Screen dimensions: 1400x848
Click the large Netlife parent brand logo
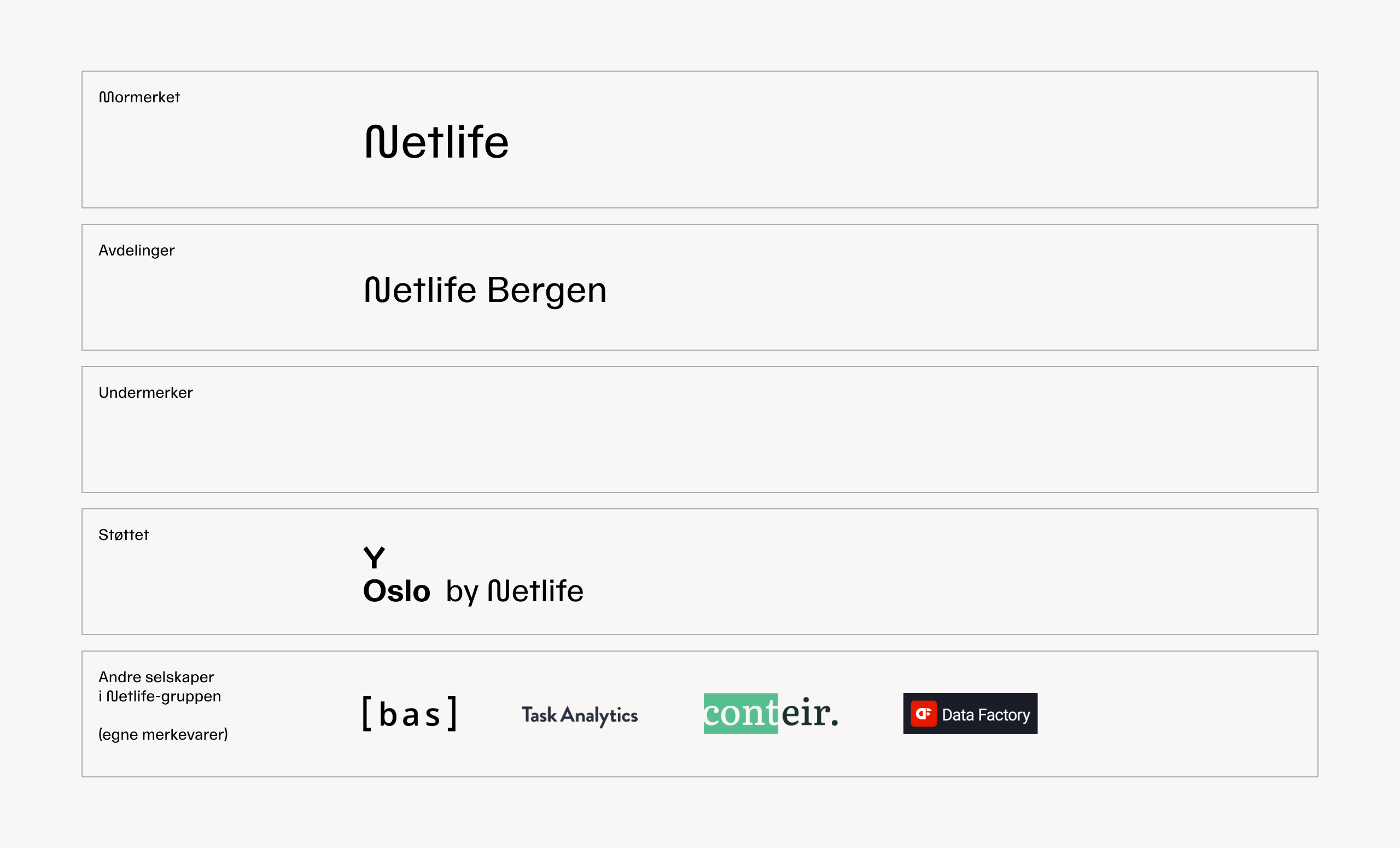pos(436,142)
